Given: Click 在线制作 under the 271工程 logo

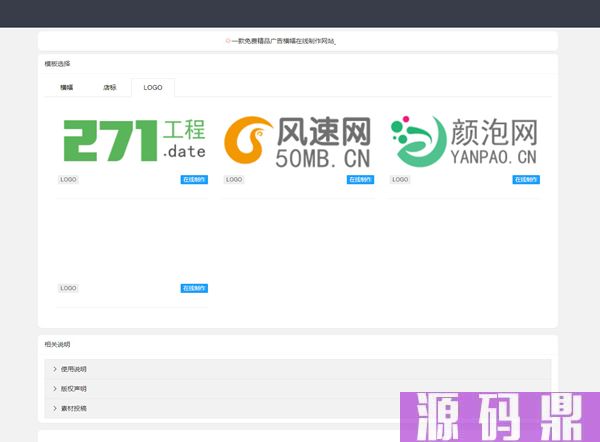Looking at the screenshot, I should 194,179.
